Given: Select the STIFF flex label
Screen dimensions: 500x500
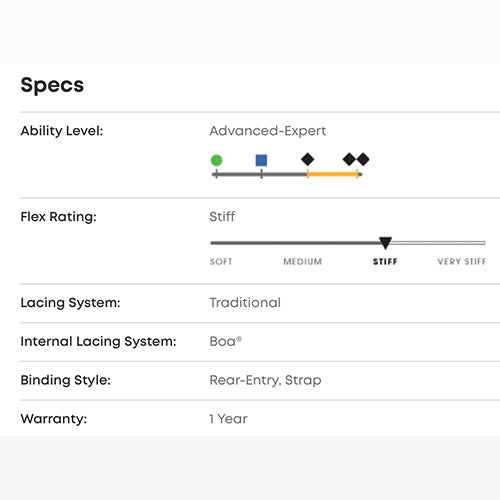Looking at the screenshot, I should (x=385, y=262).
